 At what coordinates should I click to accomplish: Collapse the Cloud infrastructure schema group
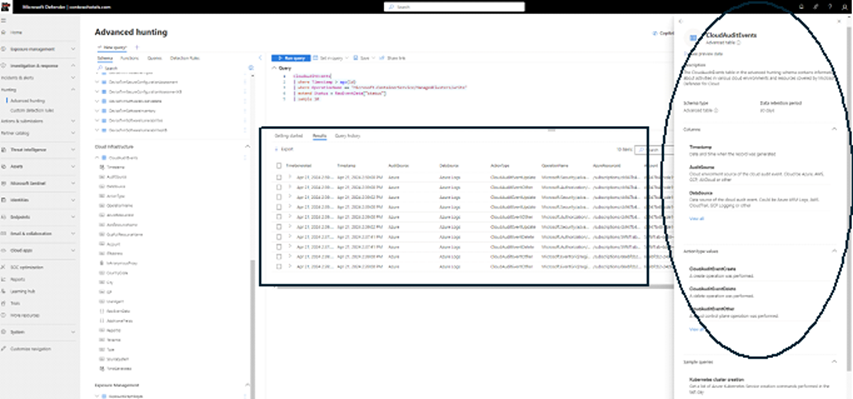[248, 146]
